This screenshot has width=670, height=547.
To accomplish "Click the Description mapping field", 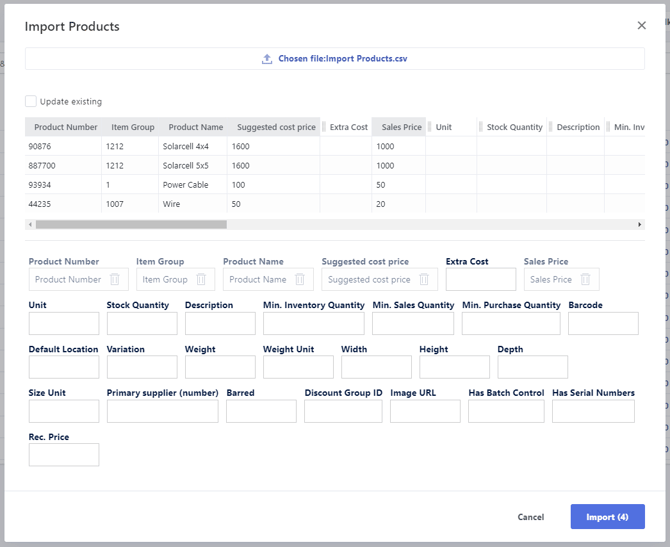I will (x=220, y=323).
